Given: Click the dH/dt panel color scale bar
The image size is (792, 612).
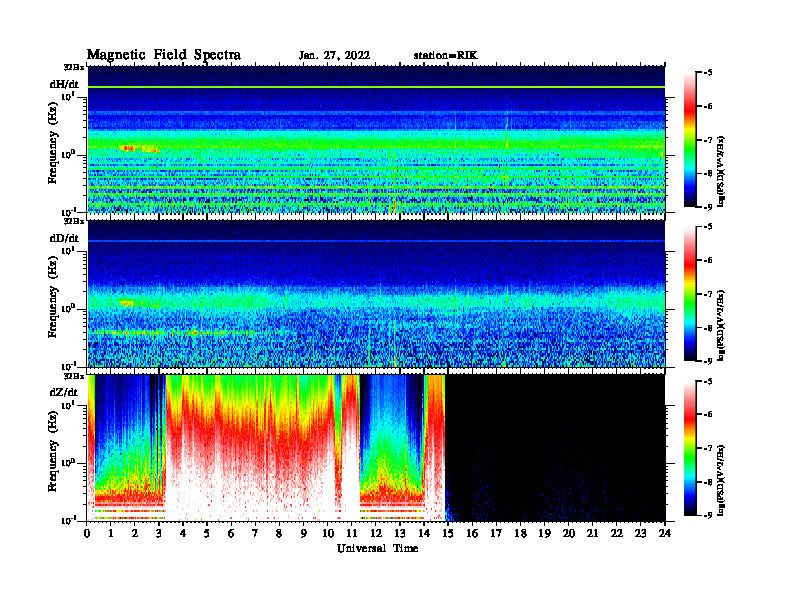Looking at the screenshot, I should (x=690, y=140).
